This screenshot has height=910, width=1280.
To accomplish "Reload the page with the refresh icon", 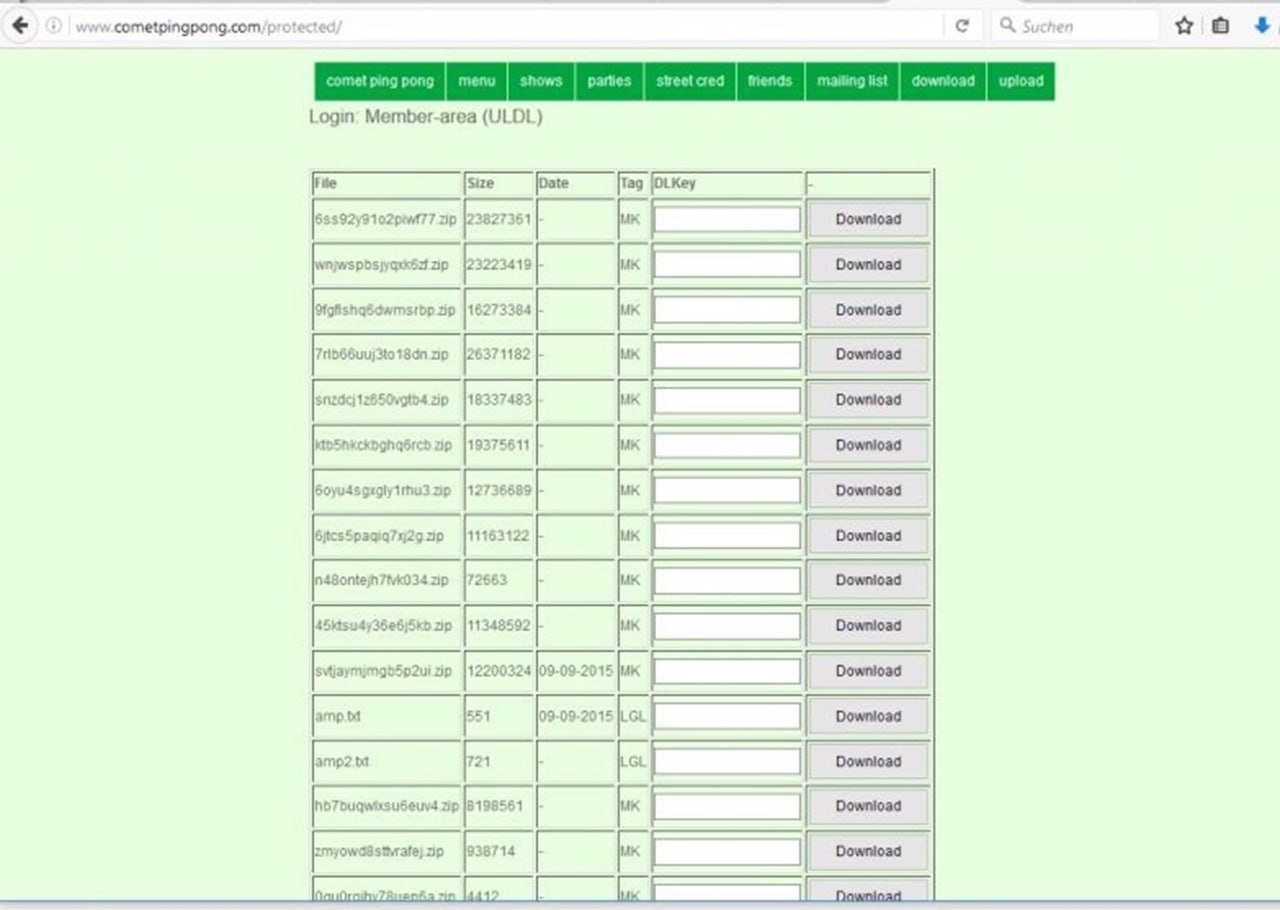I will click(962, 26).
